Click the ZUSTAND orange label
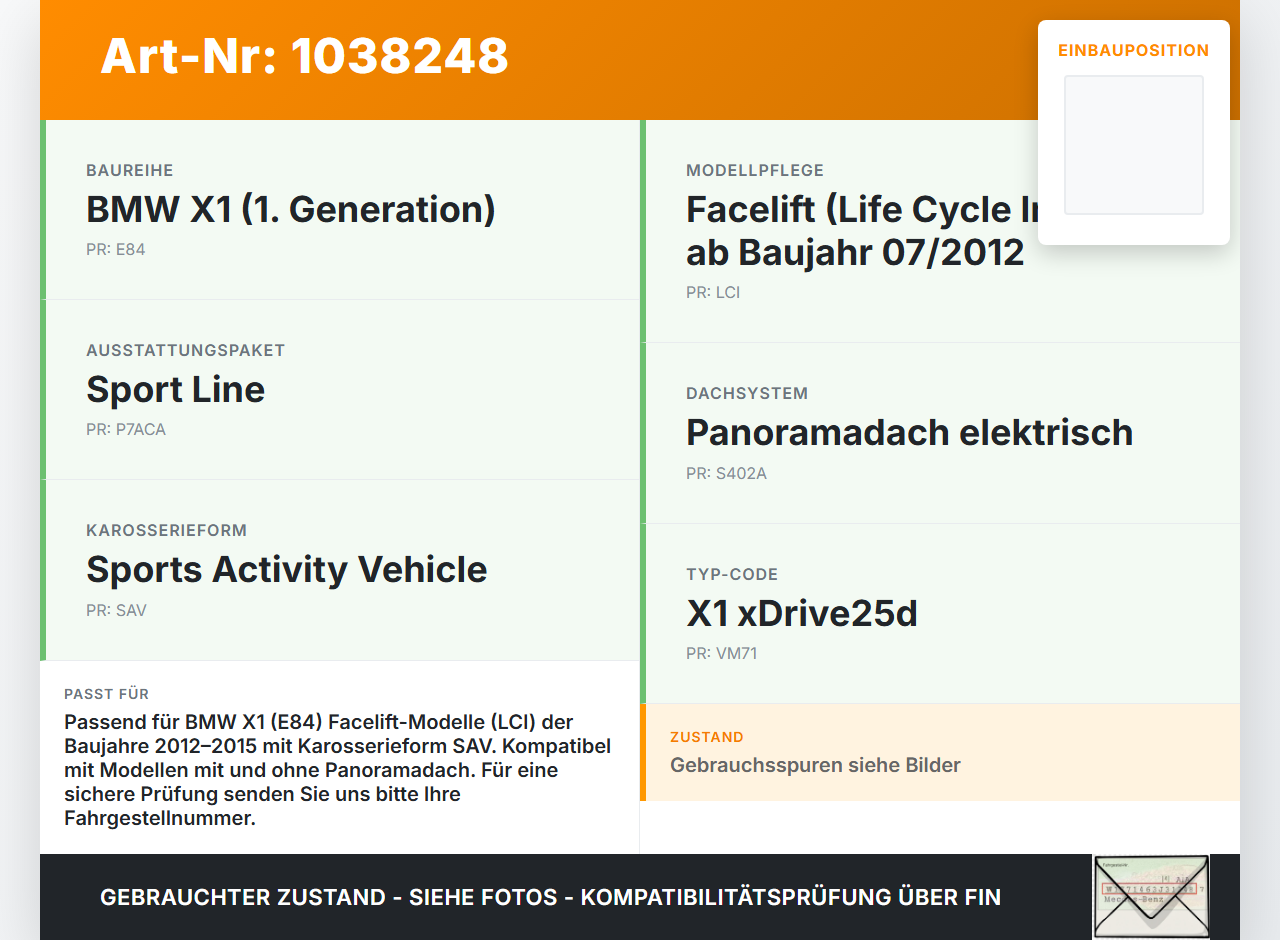The image size is (1280, 940). pos(707,737)
